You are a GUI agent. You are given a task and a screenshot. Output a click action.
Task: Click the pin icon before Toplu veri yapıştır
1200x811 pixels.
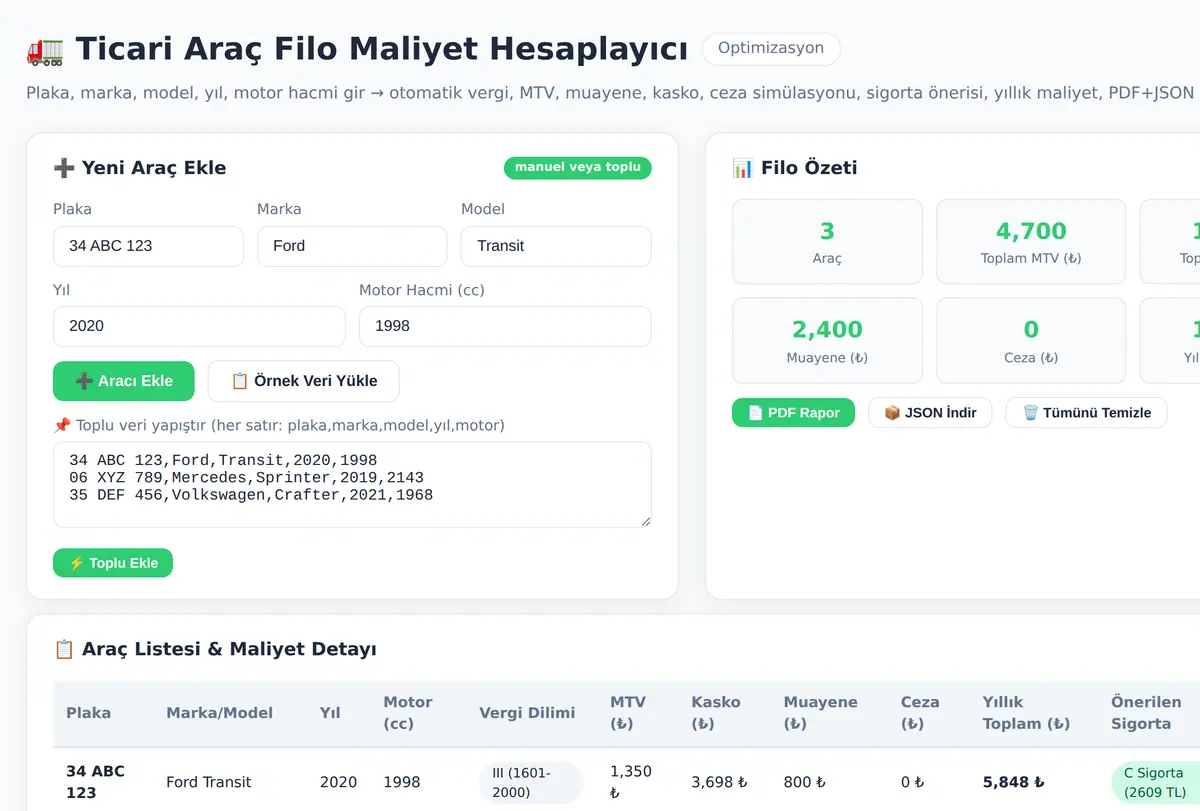tap(62, 425)
